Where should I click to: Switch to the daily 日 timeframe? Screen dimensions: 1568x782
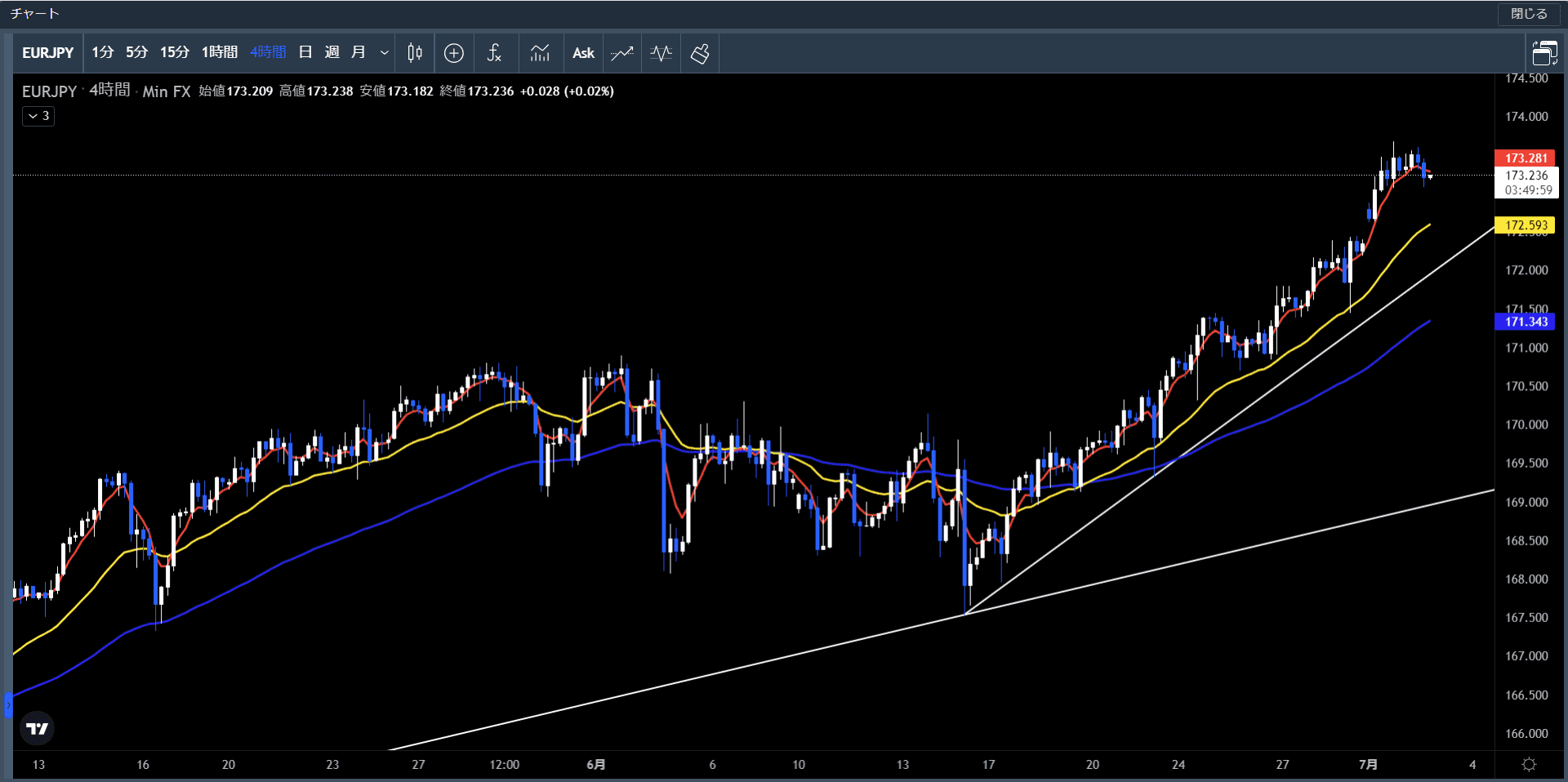coord(305,52)
